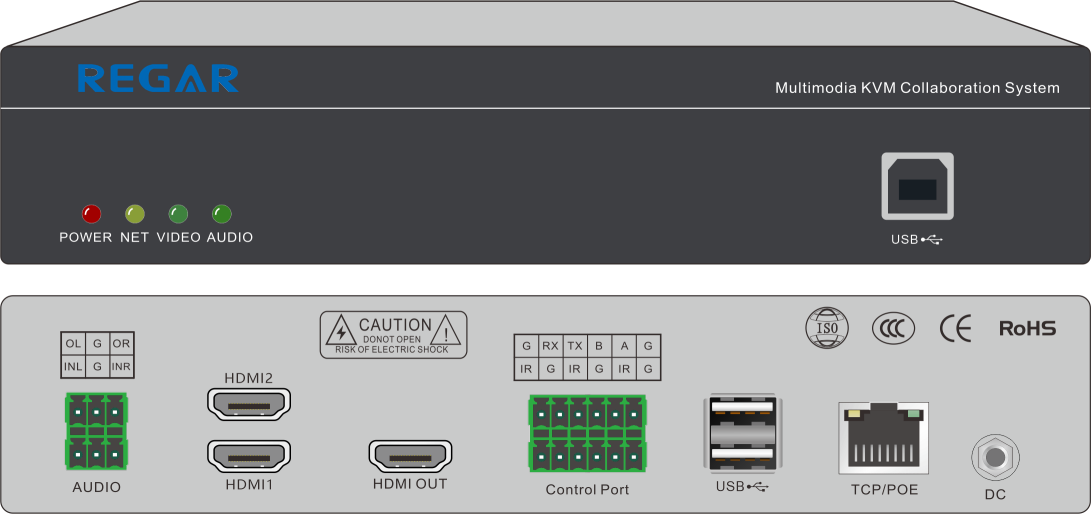Click the round DC power jack

995,458
